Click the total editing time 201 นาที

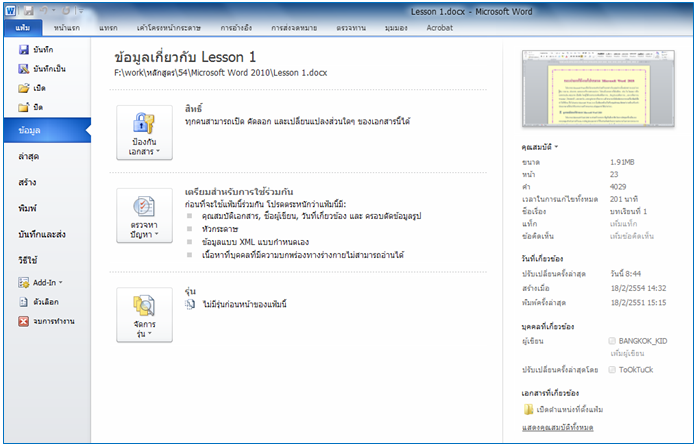point(624,199)
